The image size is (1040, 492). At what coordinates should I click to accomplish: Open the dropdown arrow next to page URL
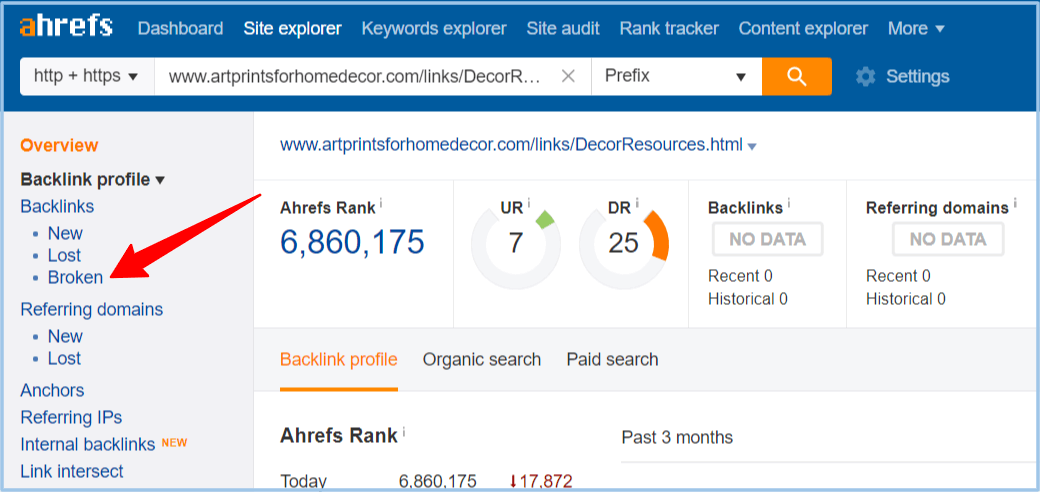tap(751, 147)
